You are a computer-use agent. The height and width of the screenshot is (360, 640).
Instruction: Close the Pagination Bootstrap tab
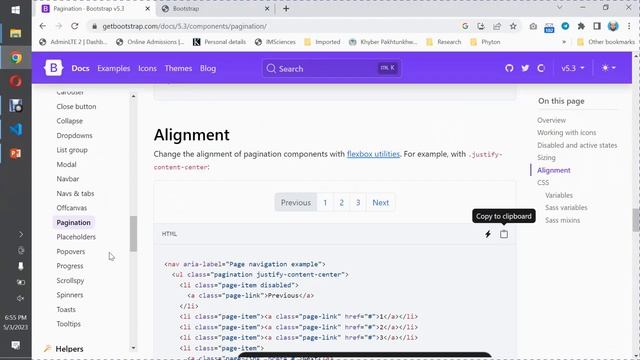pyautogui.click(x=148, y=9)
